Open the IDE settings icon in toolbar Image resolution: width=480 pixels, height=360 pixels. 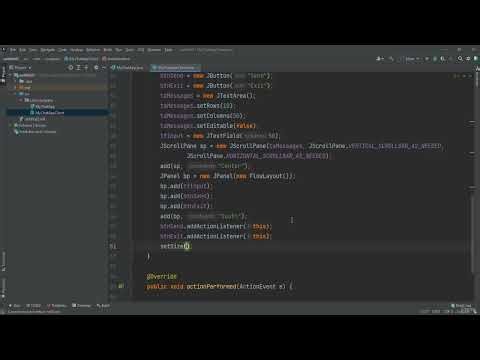coord(468,59)
